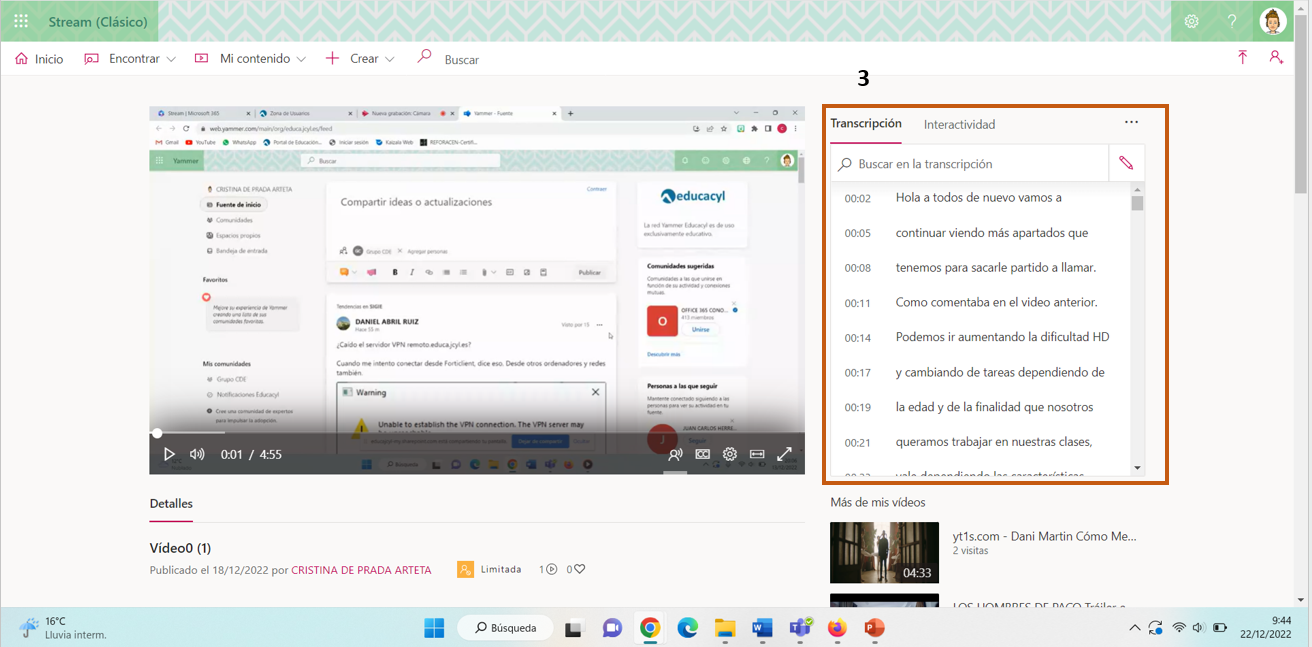Open LOS HOMBRES DE PACO video link
The width and height of the screenshot is (1312, 647).
click(1039, 606)
